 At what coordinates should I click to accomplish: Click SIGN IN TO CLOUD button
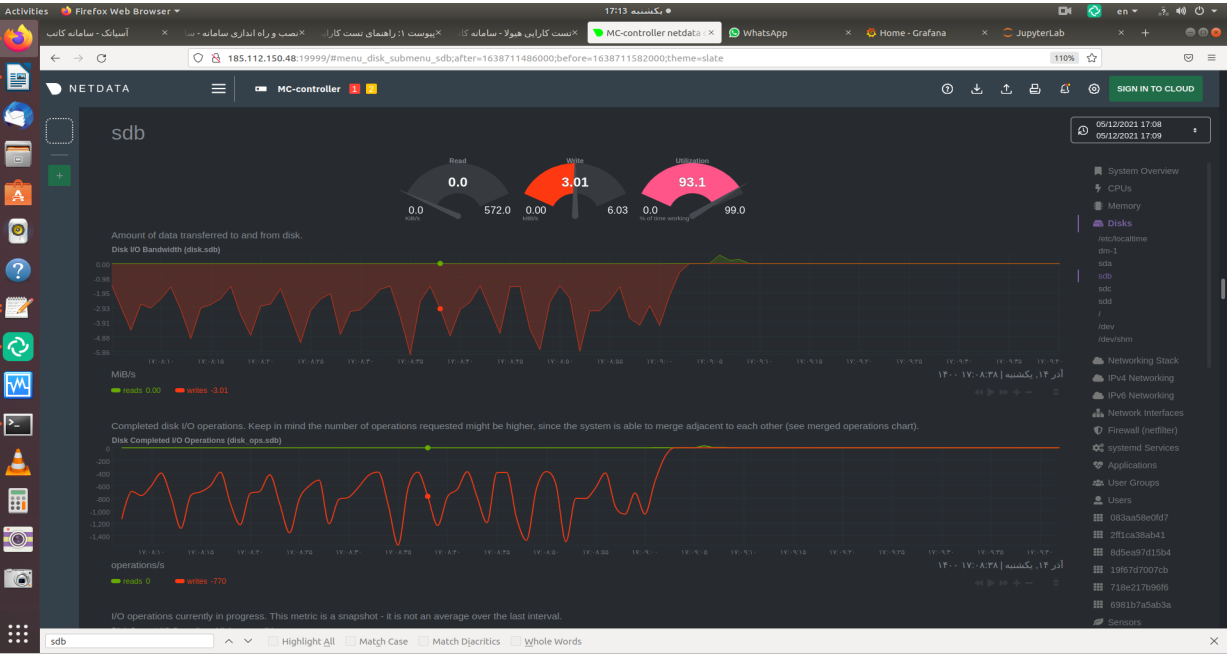[1155, 89]
